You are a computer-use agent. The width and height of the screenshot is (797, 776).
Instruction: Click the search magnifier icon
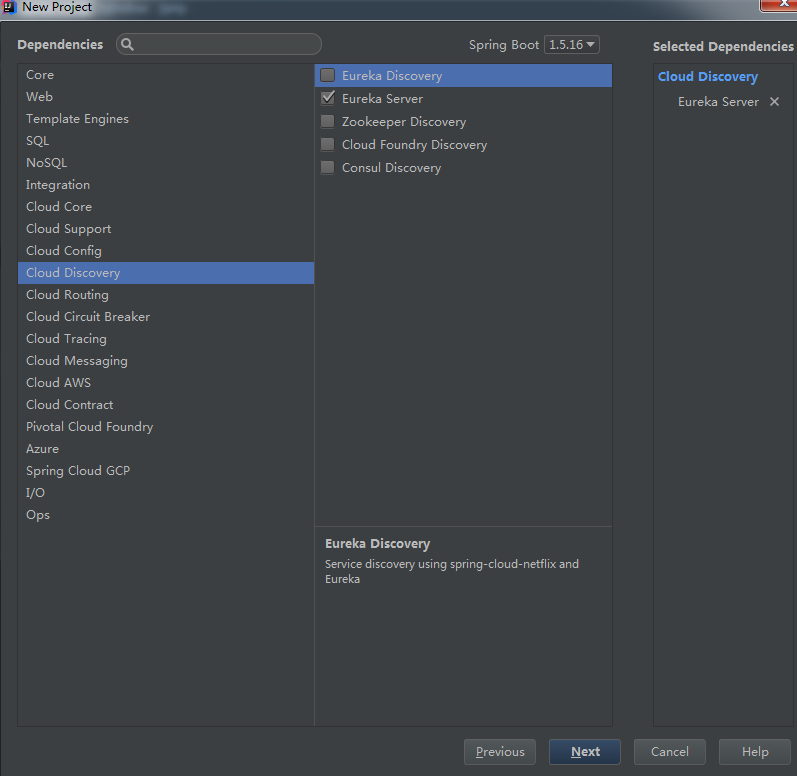(x=128, y=45)
